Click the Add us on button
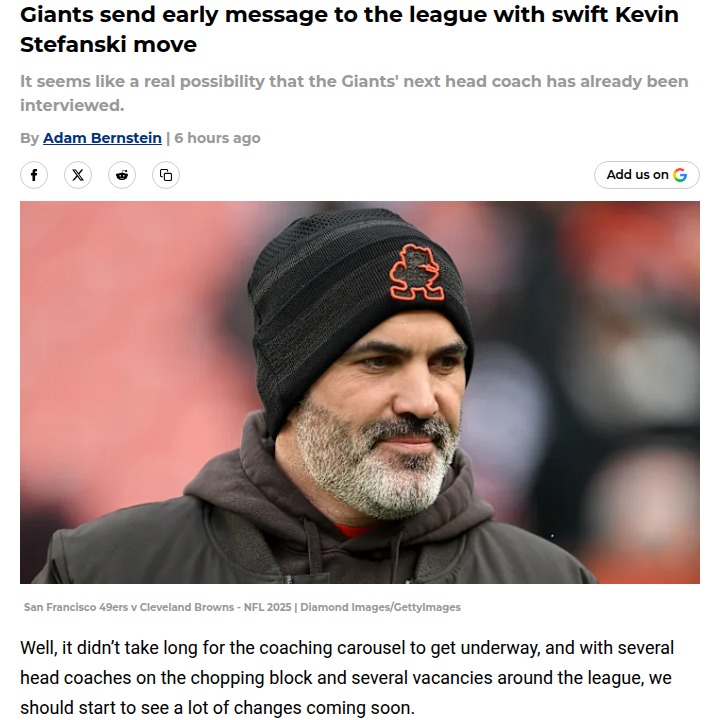The width and height of the screenshot is (720, 720). [x=647, y=175]
